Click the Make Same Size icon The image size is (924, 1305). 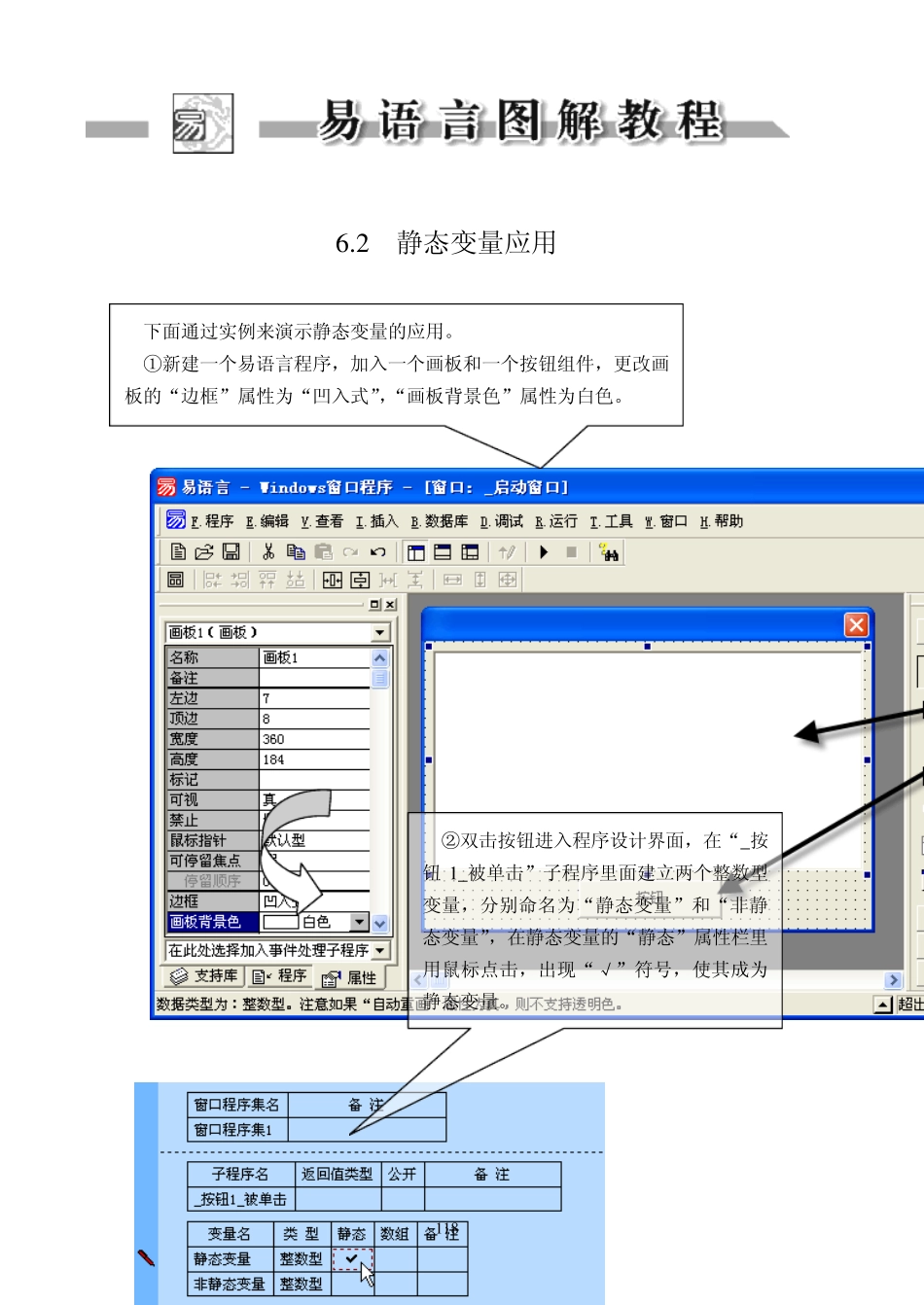(x=508, y=580)
